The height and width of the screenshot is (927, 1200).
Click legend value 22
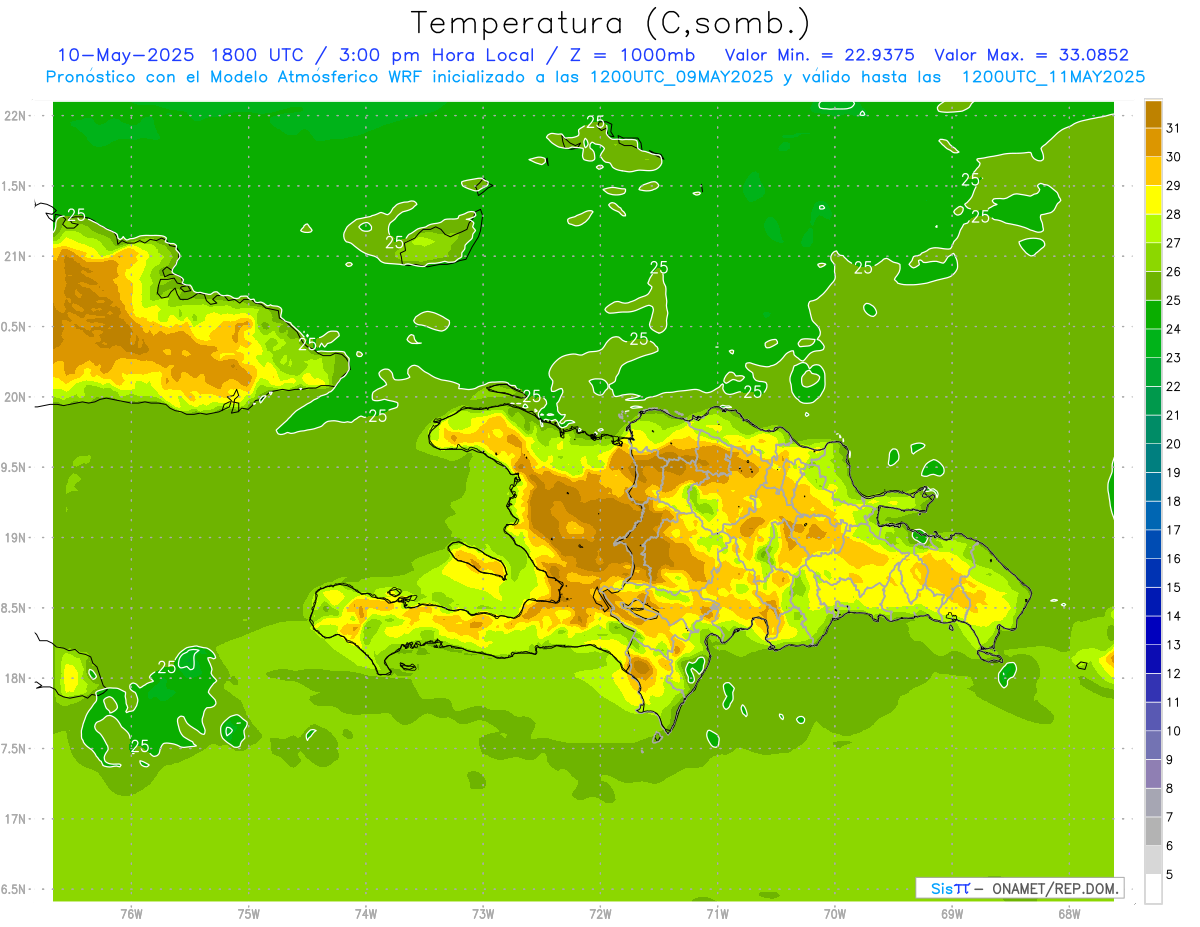[1173, 387]
